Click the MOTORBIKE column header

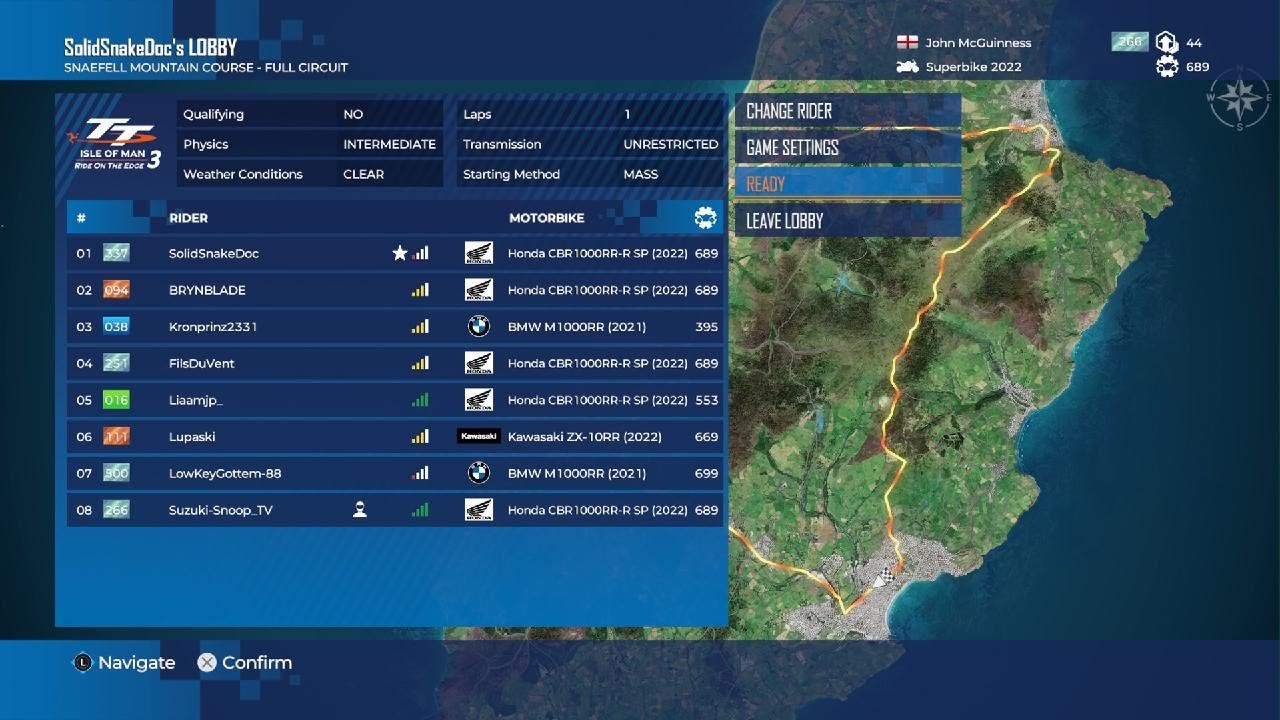[x=547, y=218]
